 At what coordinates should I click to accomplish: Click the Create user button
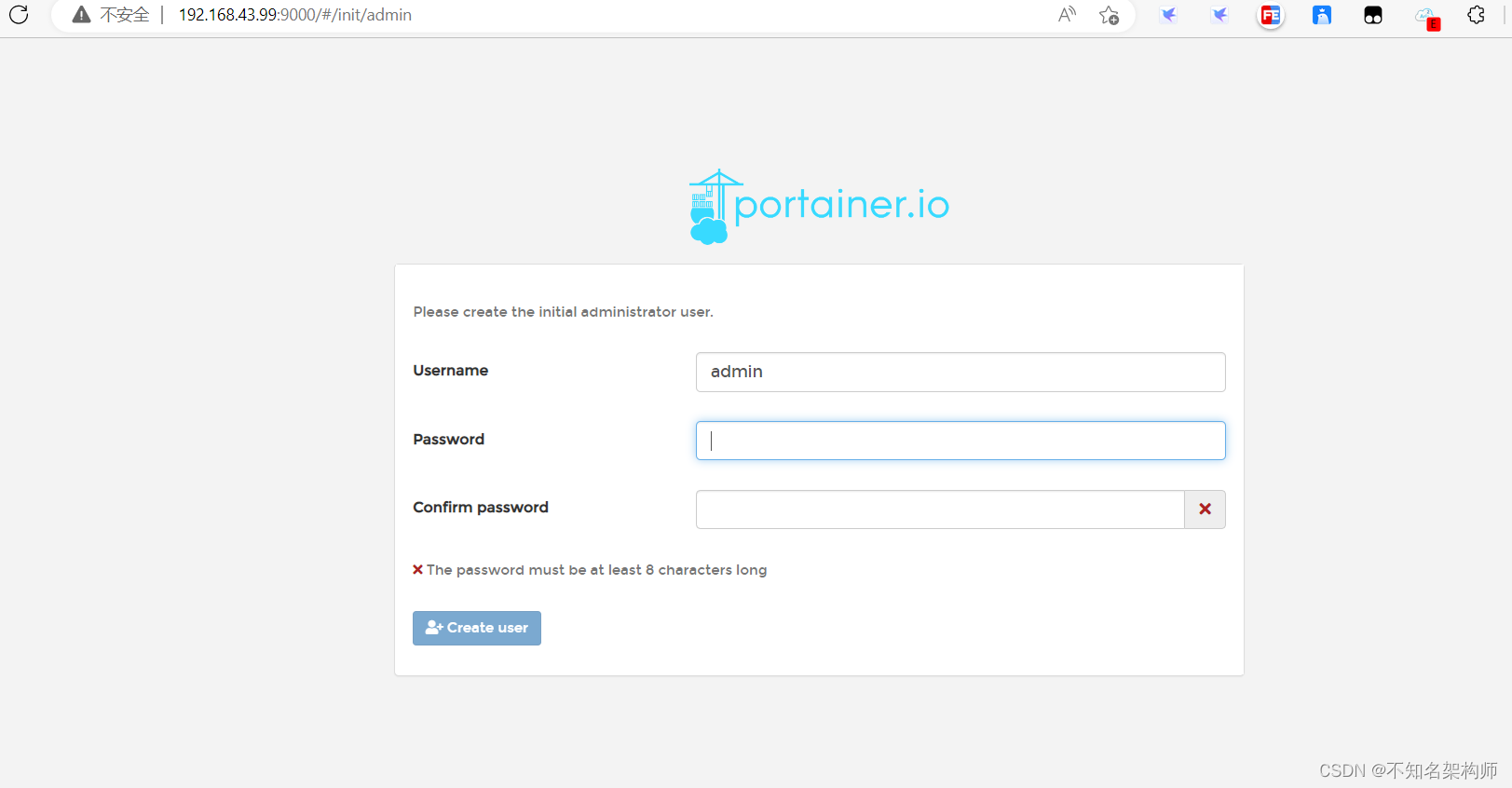pyautogui.click(x=477, y=628)
